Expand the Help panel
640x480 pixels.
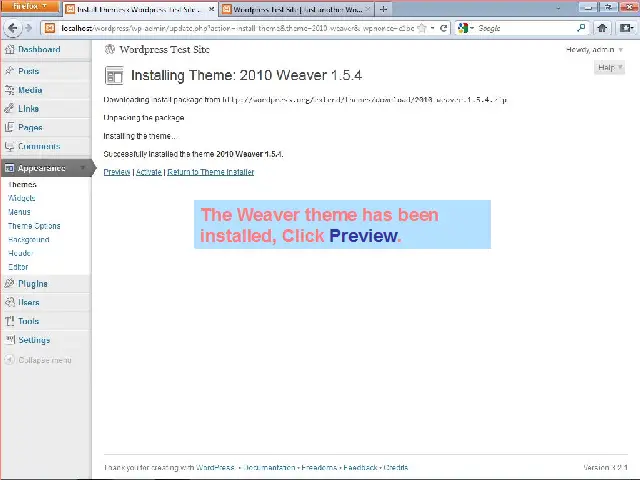point(609,67)
